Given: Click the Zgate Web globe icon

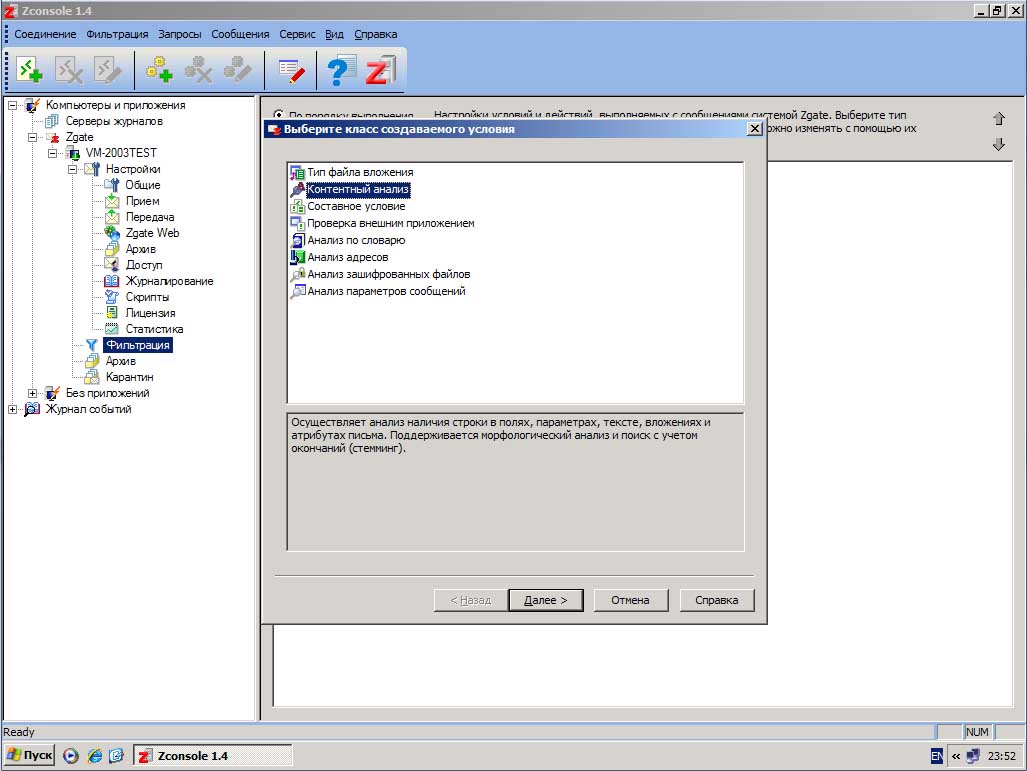Looking at the screenshot, I should click(x=112, y=233).
